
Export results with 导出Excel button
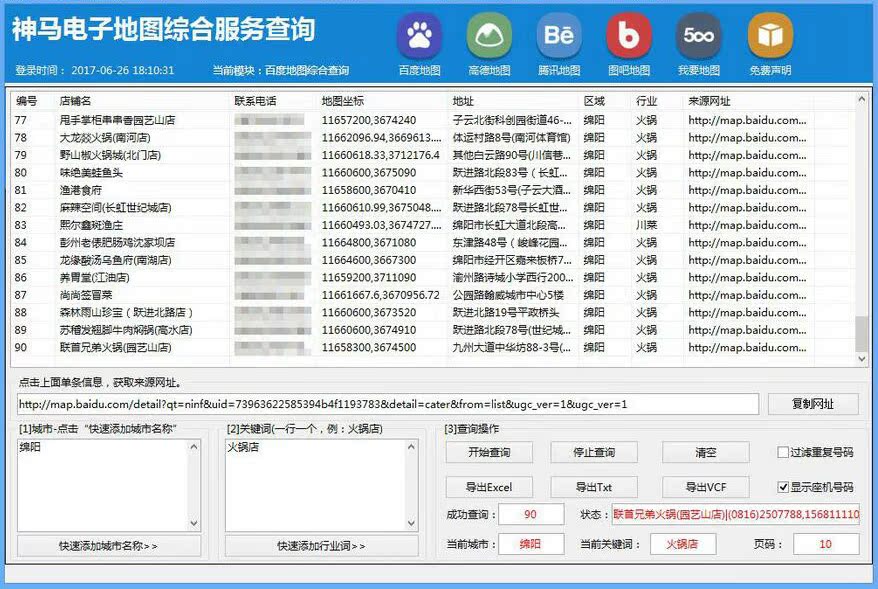pos(489,487)
